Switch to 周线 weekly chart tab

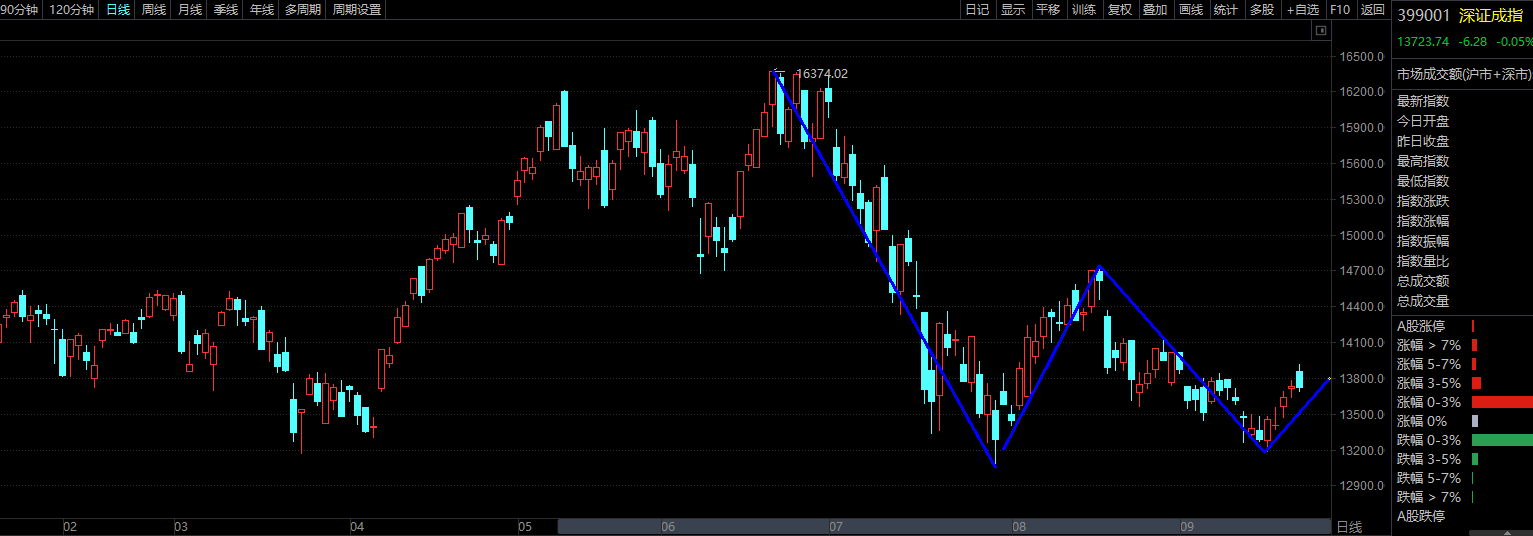pyautogui.click(x=154, y=10)
